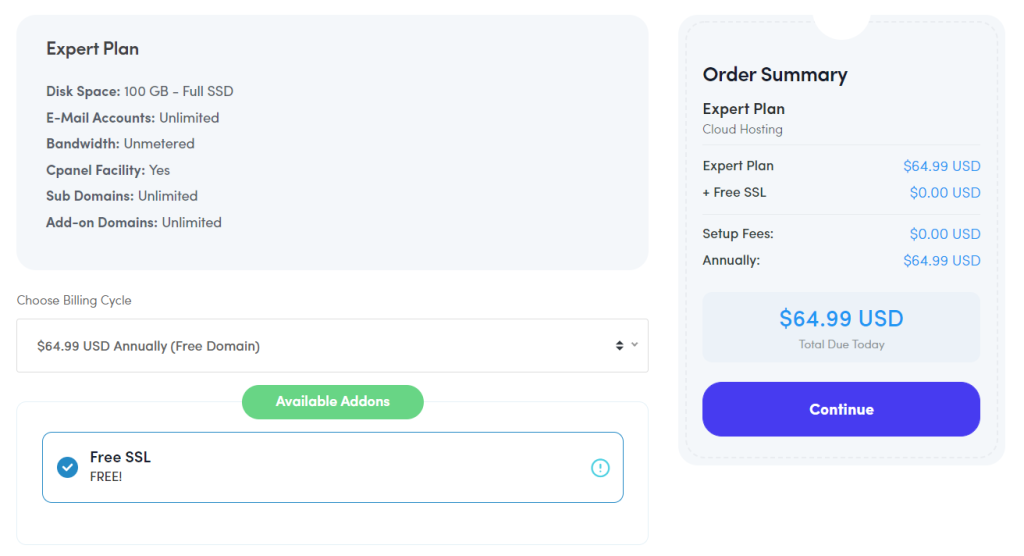Image resolution: width=1024 pixels, height=556 pixels.
Task: Click the $64.99 USD total due amount
Action: pyautogui.click(x=841, y=318)
